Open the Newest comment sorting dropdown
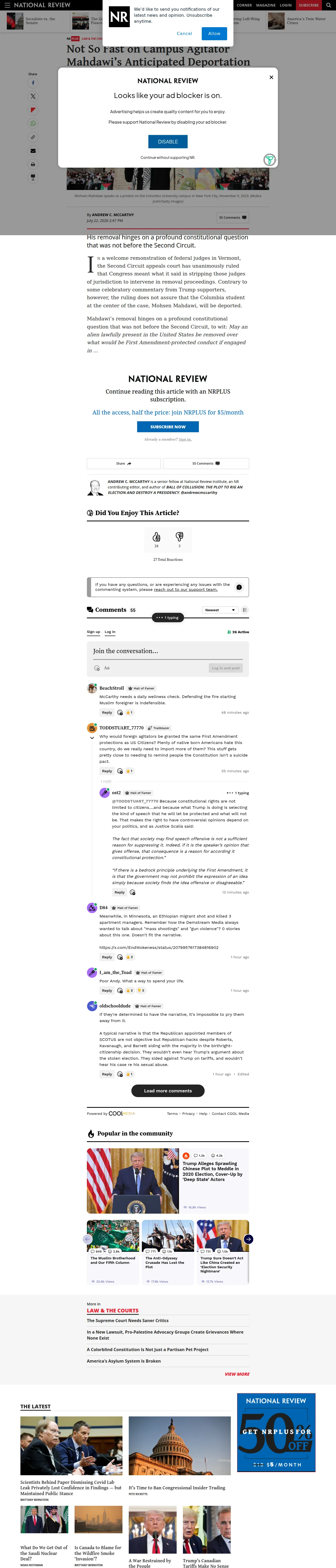336x1568 pixels. point(220,610)
